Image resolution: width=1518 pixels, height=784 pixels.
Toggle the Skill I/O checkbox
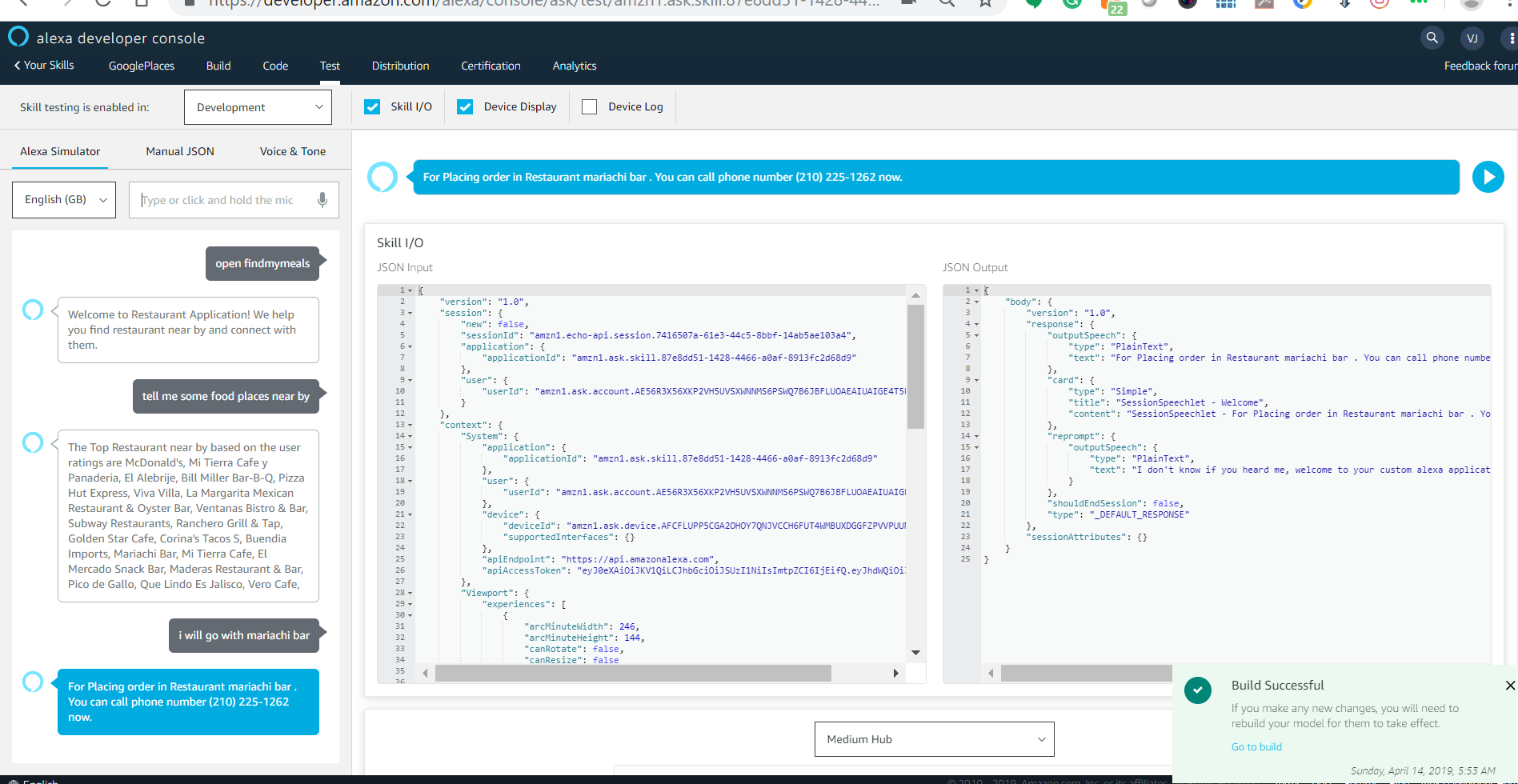click(x=372, y=107)
